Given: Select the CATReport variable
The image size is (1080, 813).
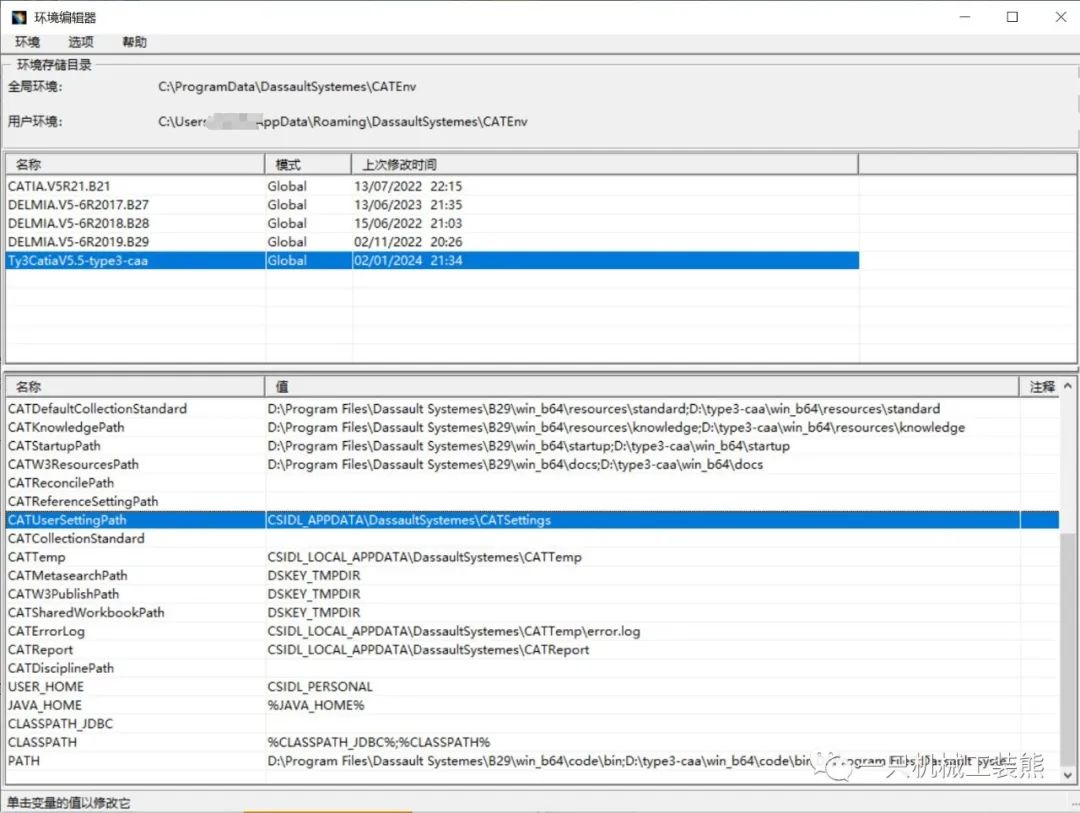Looking at the screenshot, I should tap(40, 650).
